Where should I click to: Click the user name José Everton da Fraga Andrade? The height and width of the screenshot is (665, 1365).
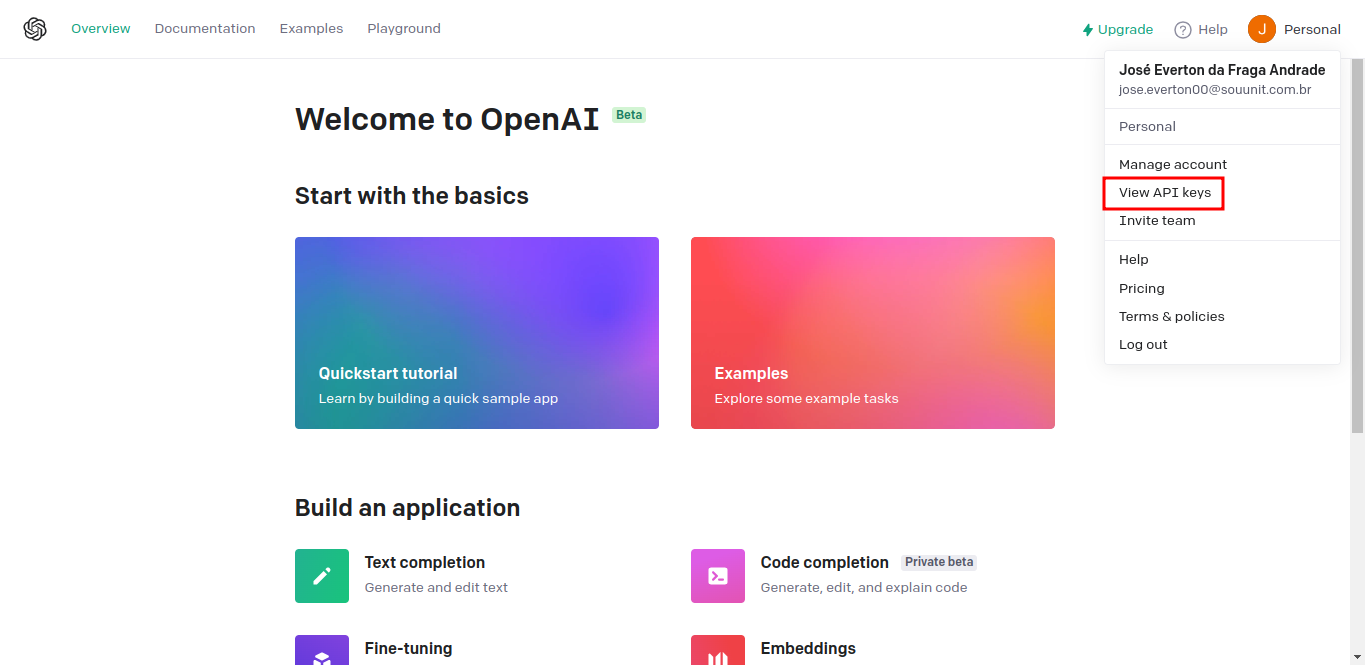[1222, 70]
